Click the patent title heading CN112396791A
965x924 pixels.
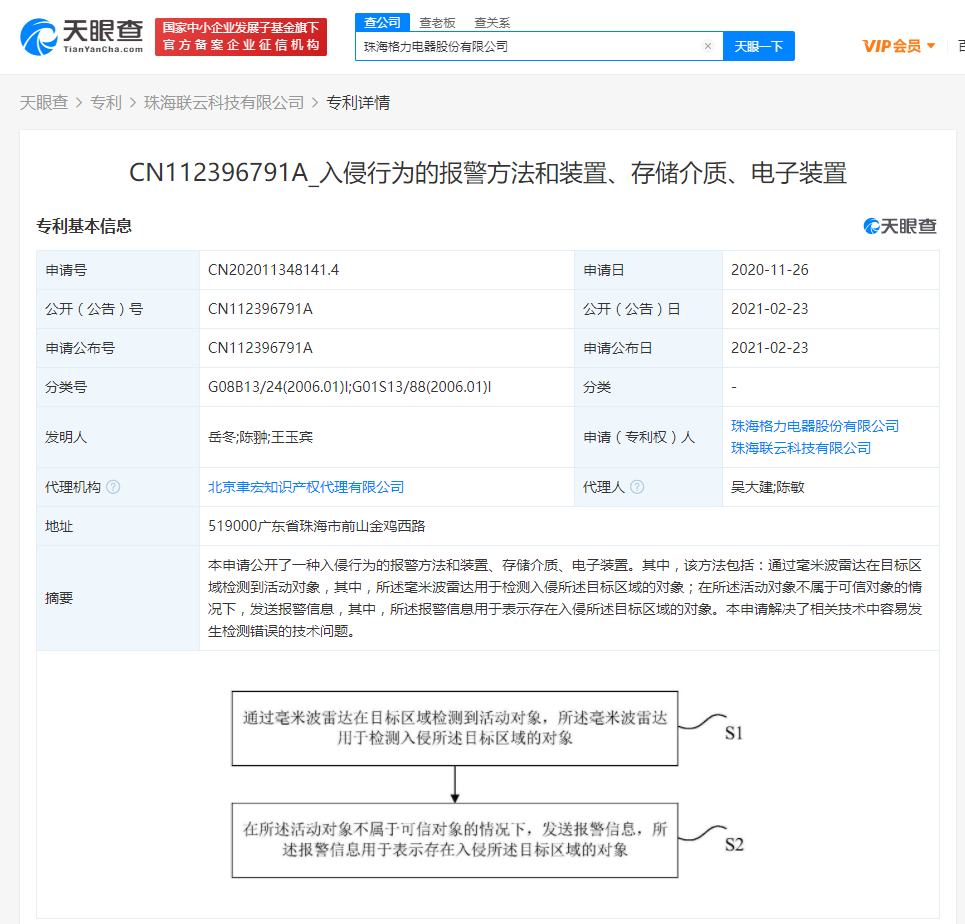487,173
